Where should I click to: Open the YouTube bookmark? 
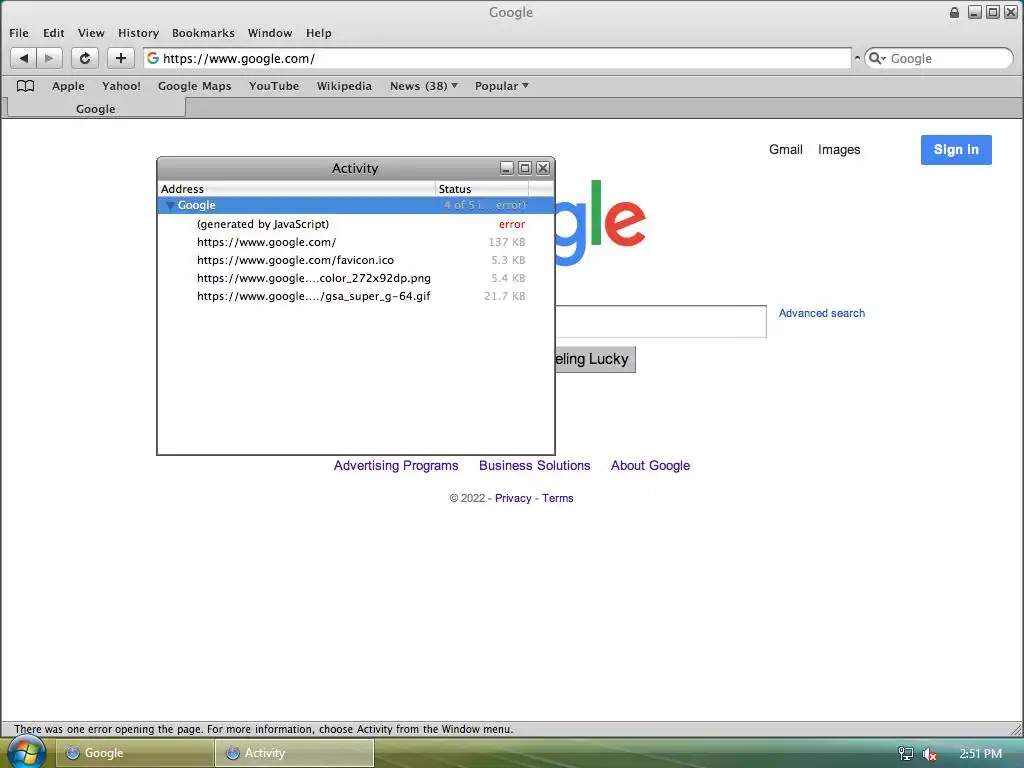coord(274,86)
